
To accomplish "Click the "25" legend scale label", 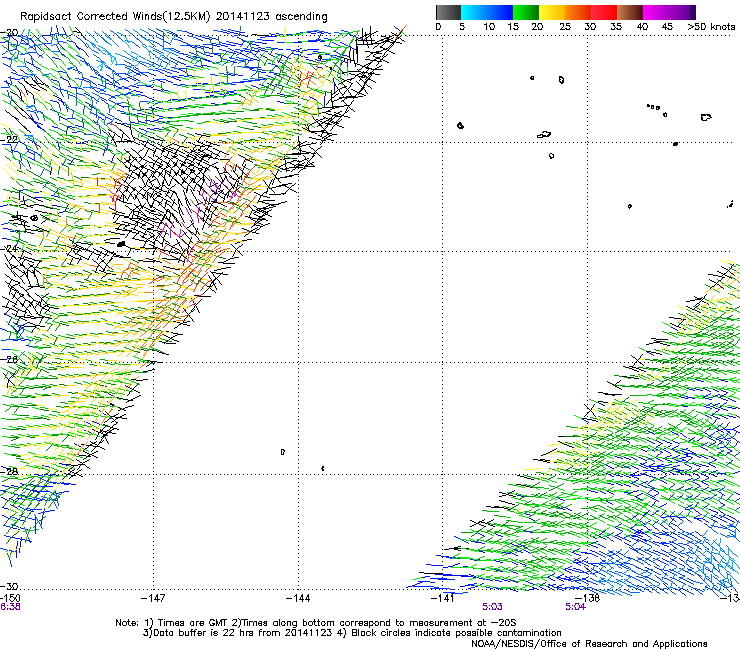I will (565, 27).
